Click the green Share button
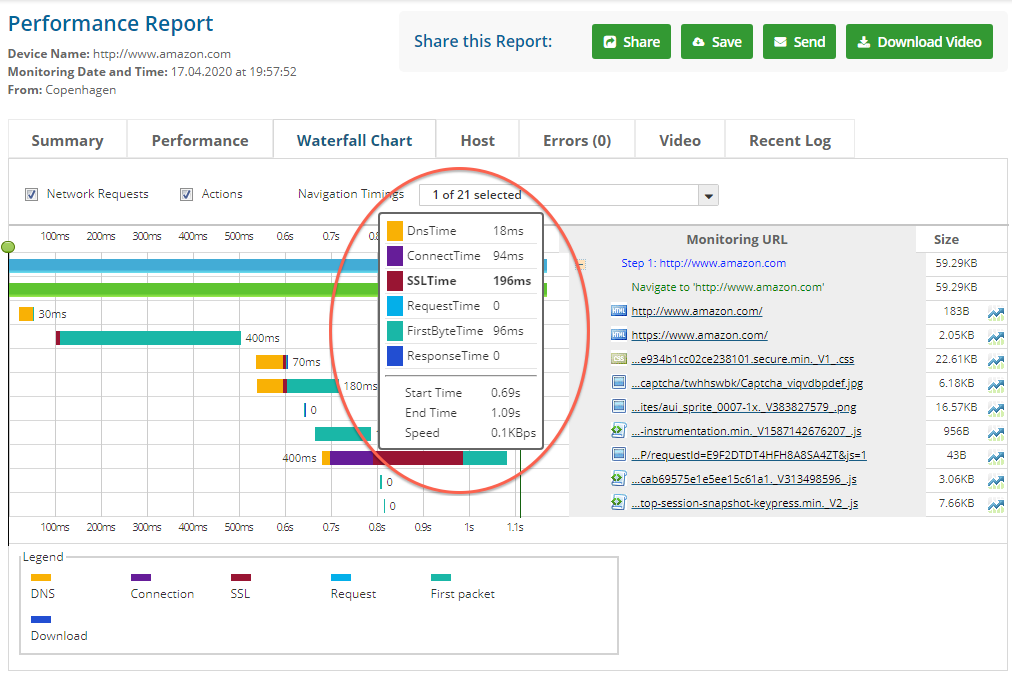This screenshot has height=673, width=1012. 630,42
